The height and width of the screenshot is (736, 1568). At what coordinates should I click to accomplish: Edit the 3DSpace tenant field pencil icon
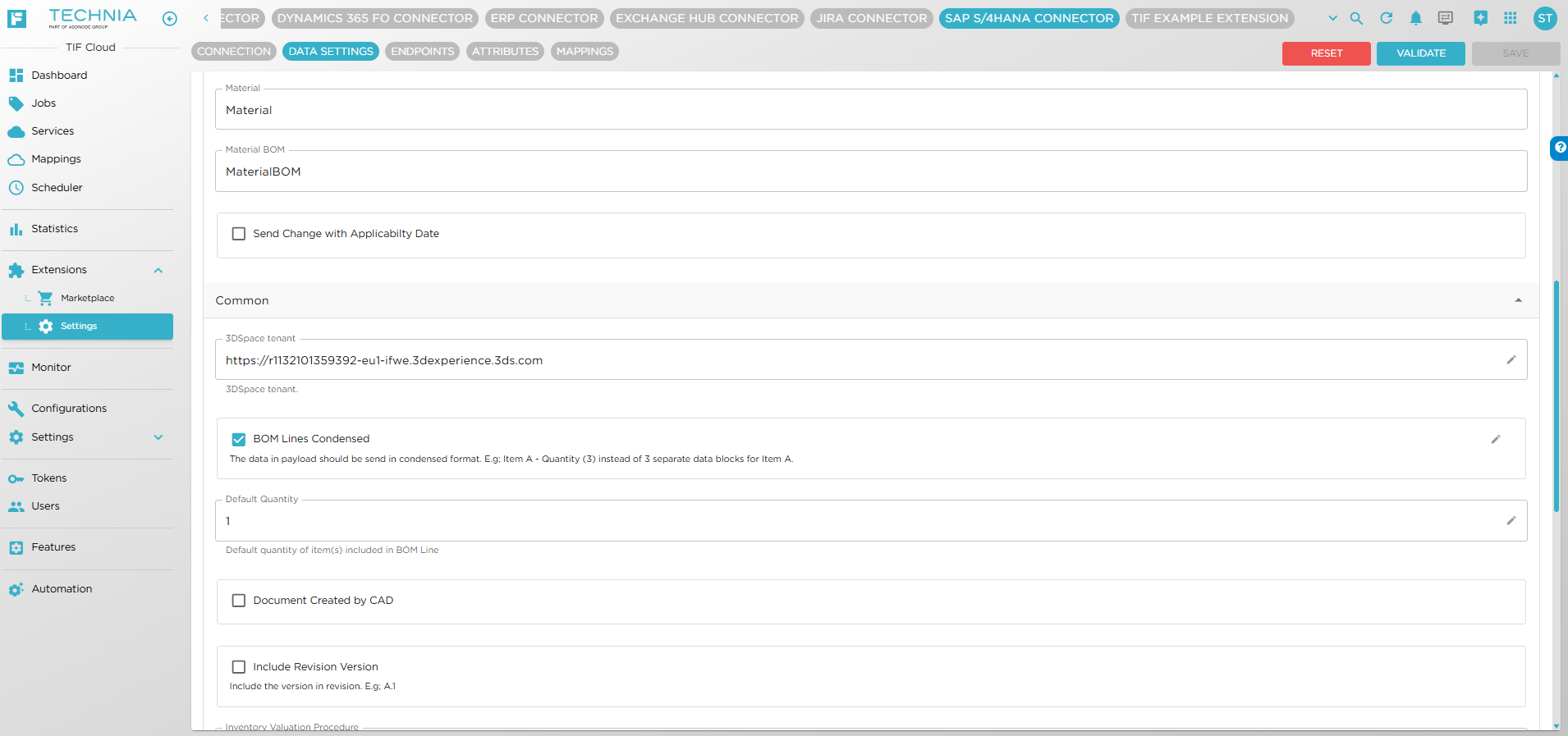pyautogui.click(x=1511, y=360)
